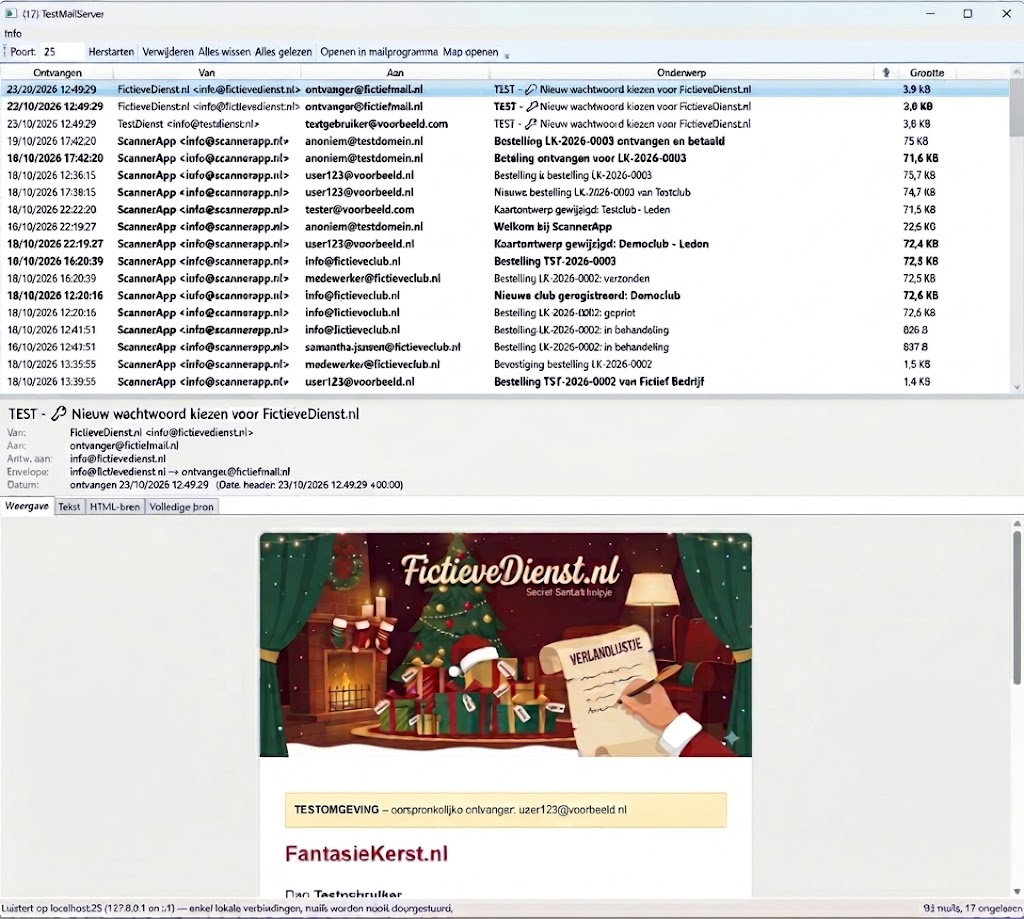Click the 826 B size cell
The height and width of the screenshot is (919, 1024).
click(x=915, y=330)
